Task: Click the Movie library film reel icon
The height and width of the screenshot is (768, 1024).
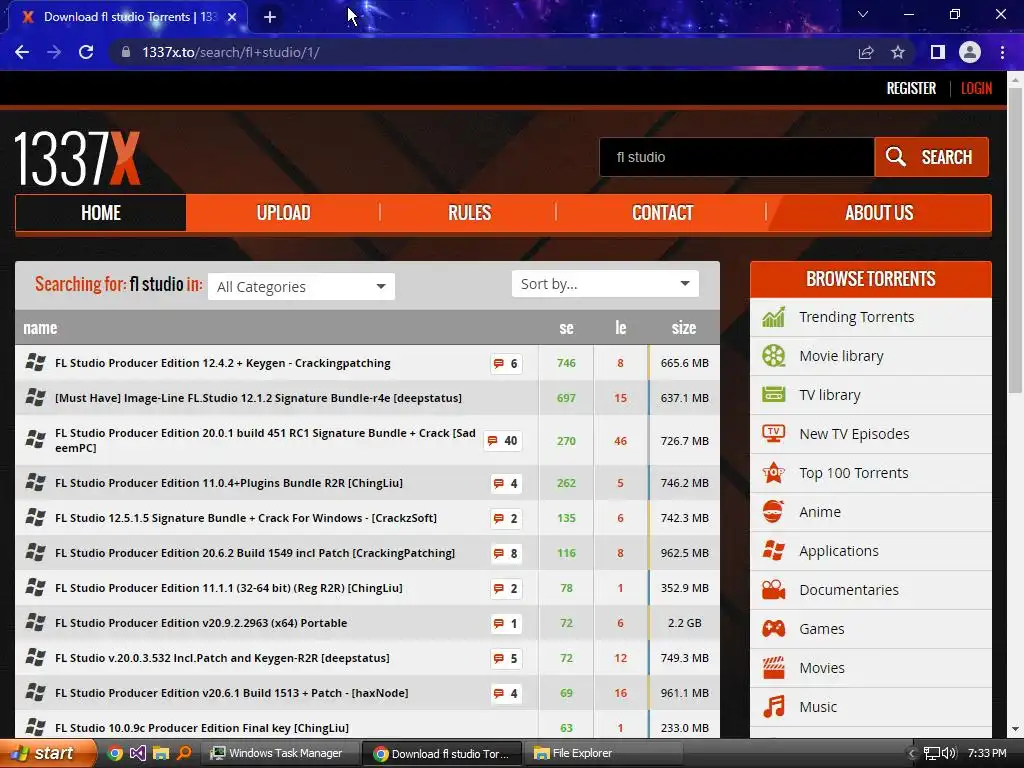Action: [773, 356]
